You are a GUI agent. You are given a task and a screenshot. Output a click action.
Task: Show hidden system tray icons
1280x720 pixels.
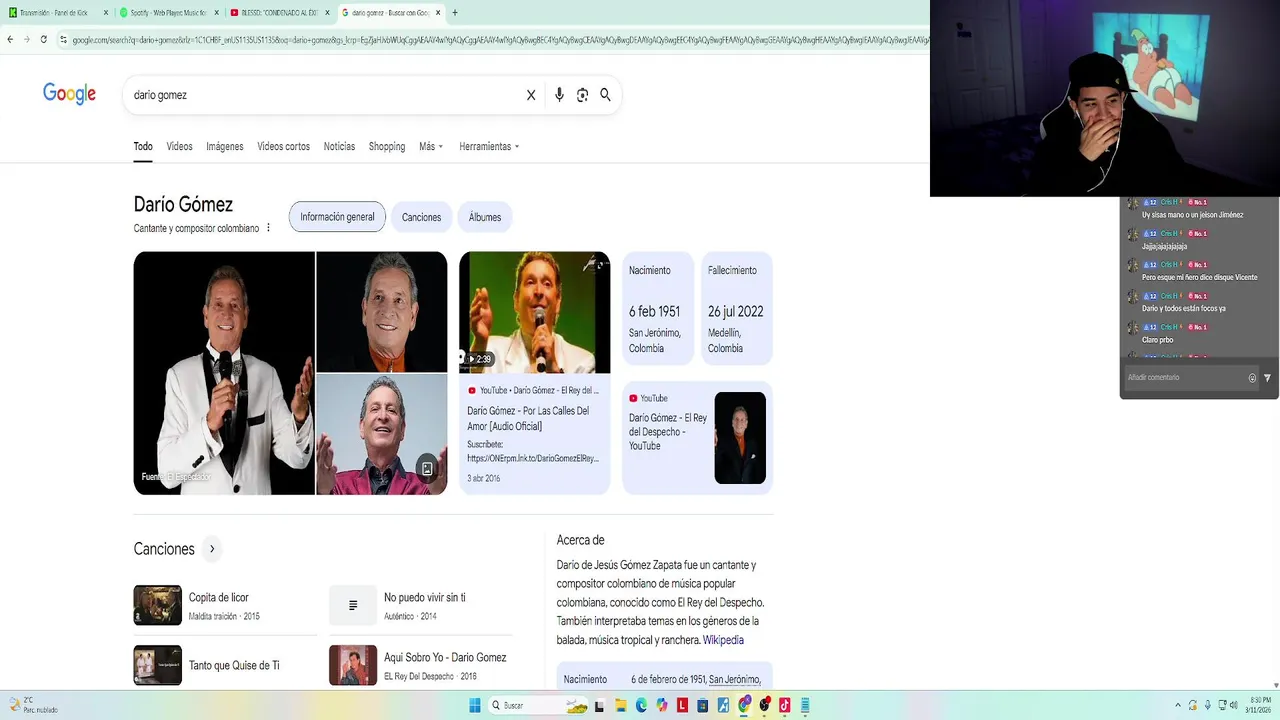point(1178,705)
